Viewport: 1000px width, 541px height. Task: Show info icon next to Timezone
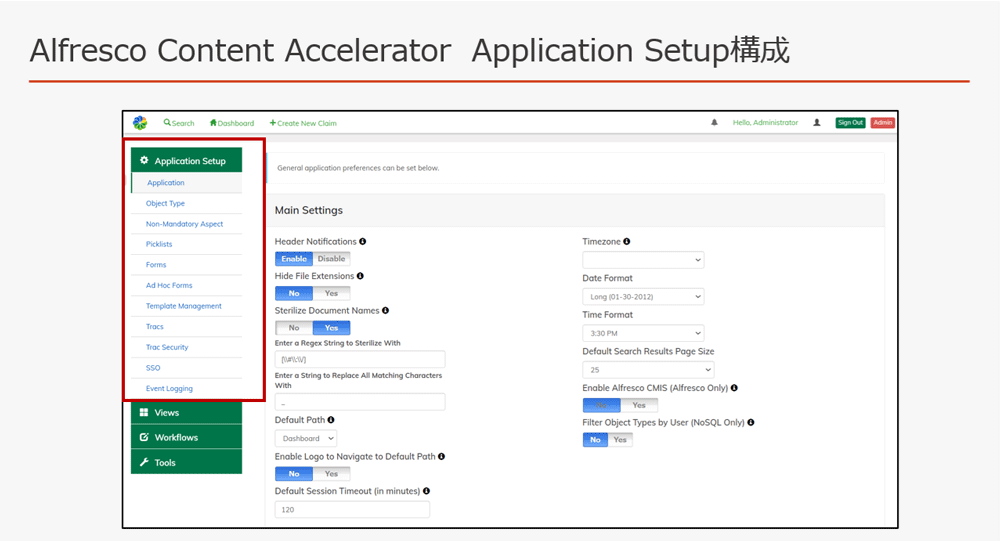[x=626, y=241]
